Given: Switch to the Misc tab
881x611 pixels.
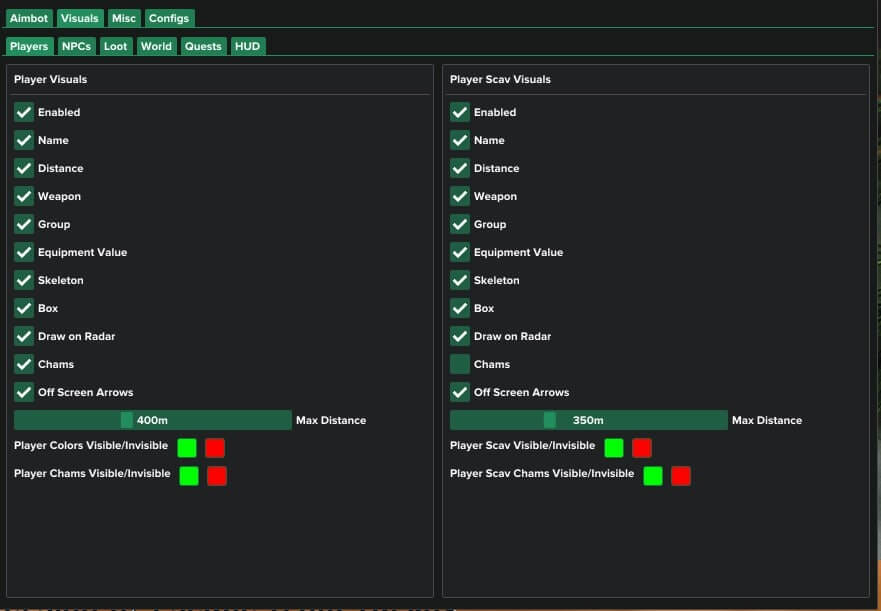Looking at the screenshot, I should click(x=124, y=18).
